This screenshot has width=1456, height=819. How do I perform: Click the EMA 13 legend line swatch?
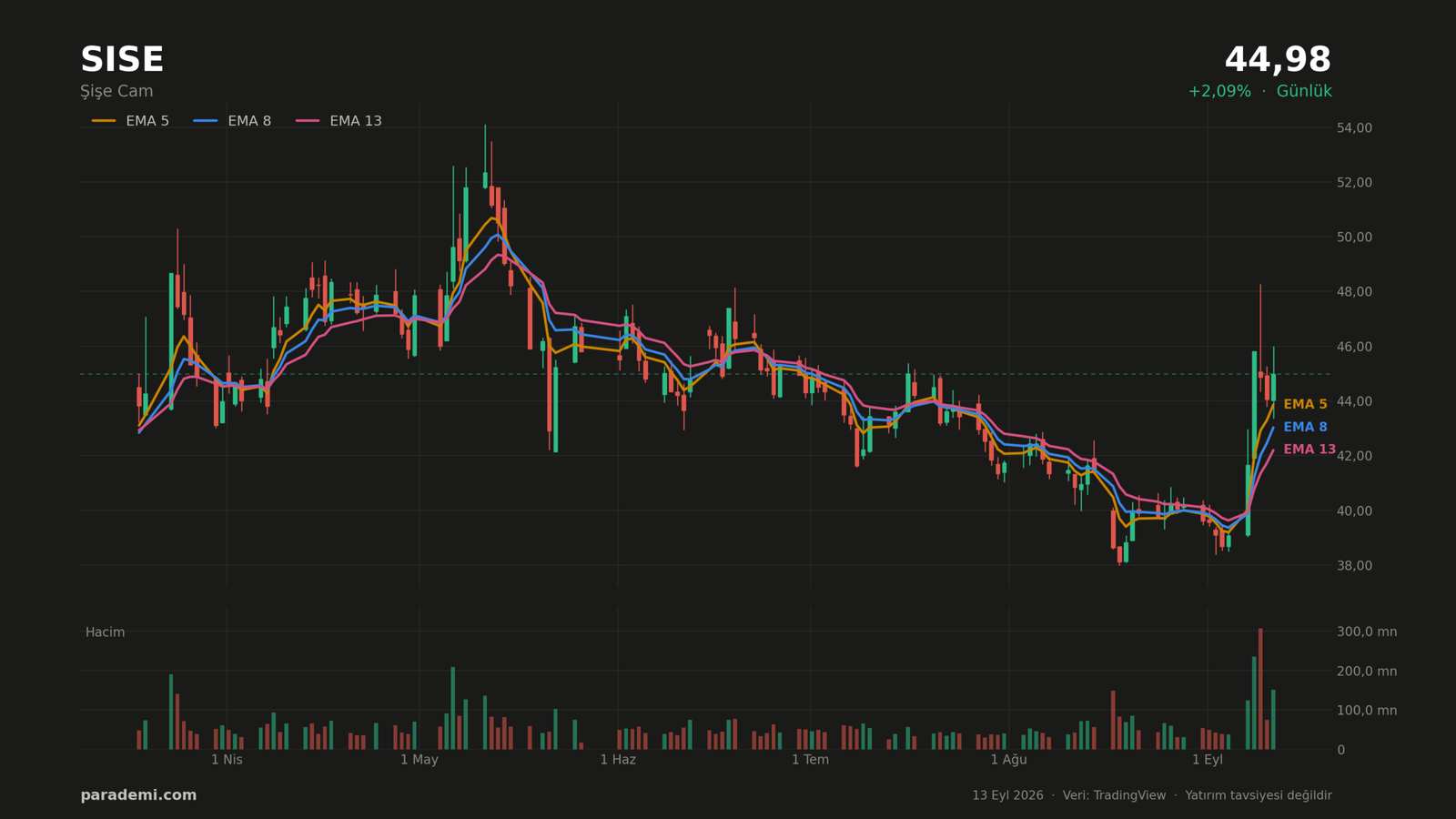click(x=308, y=121)
